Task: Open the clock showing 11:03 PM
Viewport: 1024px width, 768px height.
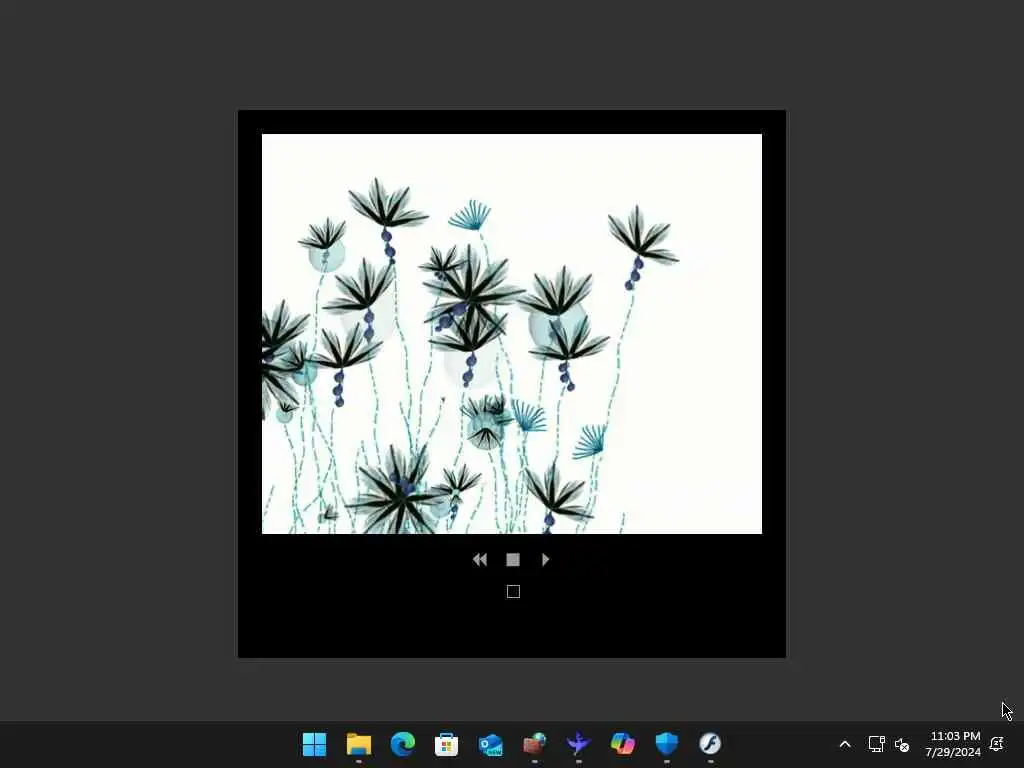Action: pyautogui.click(x=953, y=744)
